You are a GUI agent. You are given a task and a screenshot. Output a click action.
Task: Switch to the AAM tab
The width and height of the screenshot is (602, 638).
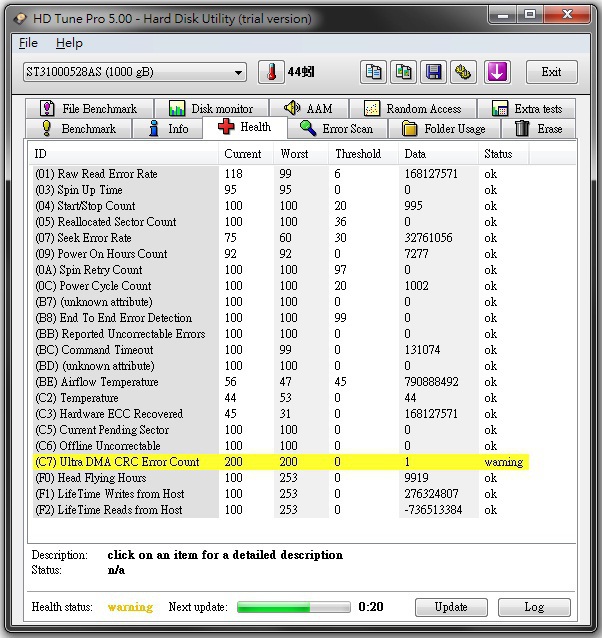click(308, 109)
